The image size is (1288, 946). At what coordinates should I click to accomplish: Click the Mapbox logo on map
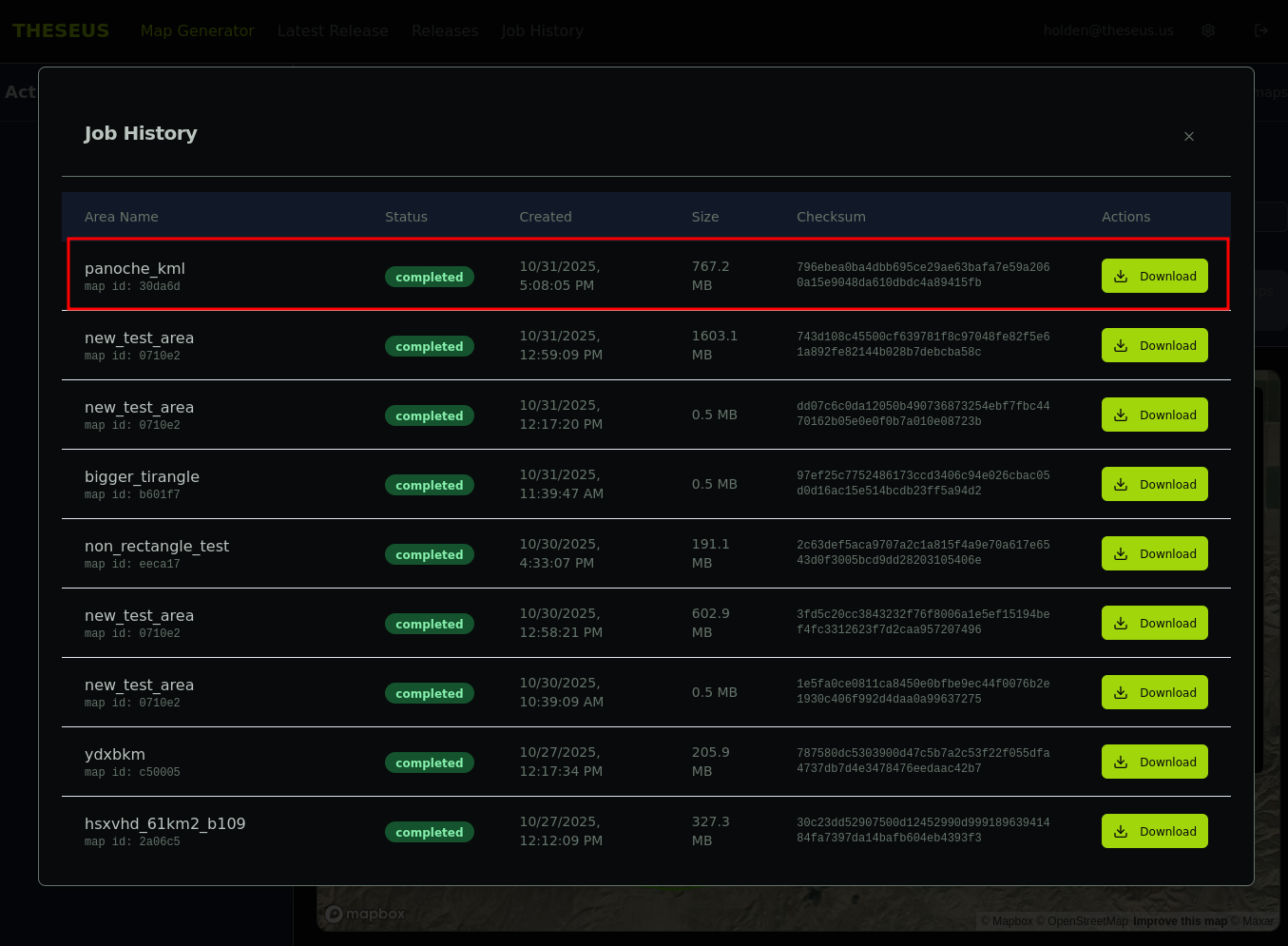click(365, 914)
